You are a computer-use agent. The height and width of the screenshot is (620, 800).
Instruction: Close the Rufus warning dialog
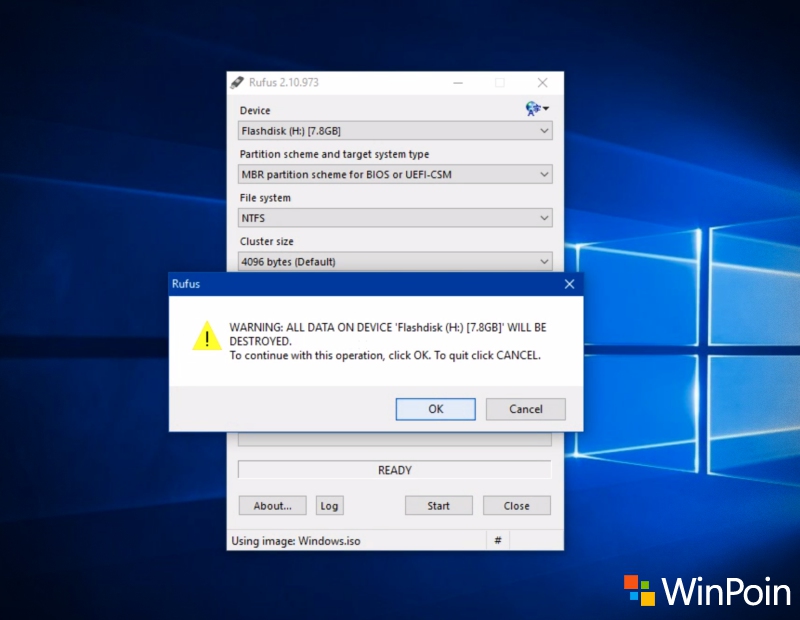click(x=569, y=284)
